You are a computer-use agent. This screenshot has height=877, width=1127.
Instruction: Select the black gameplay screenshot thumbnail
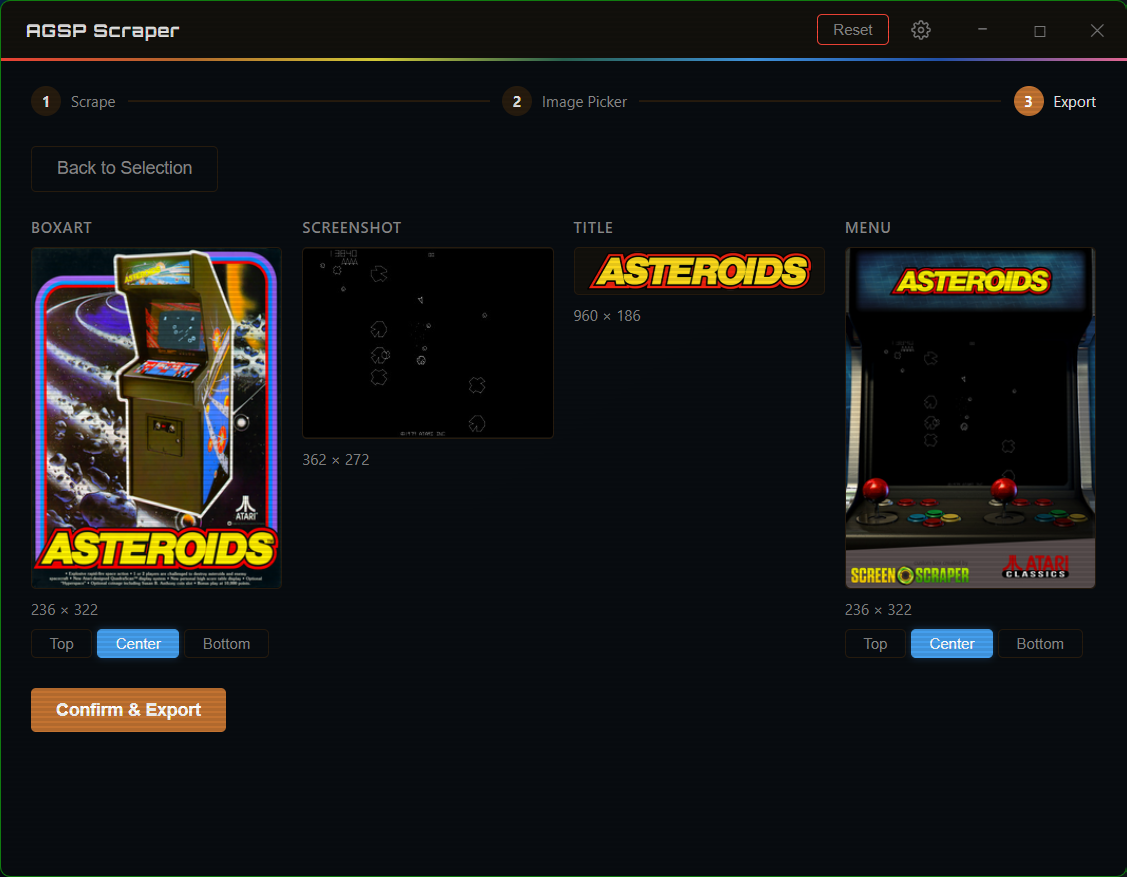428,343
